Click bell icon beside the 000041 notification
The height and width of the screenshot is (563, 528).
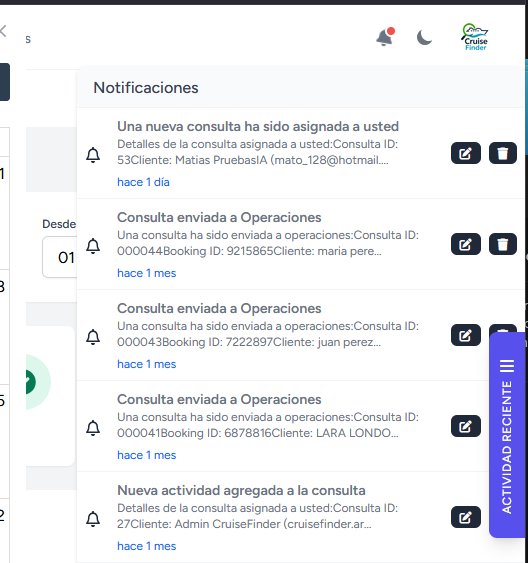[x=93, y=428]
